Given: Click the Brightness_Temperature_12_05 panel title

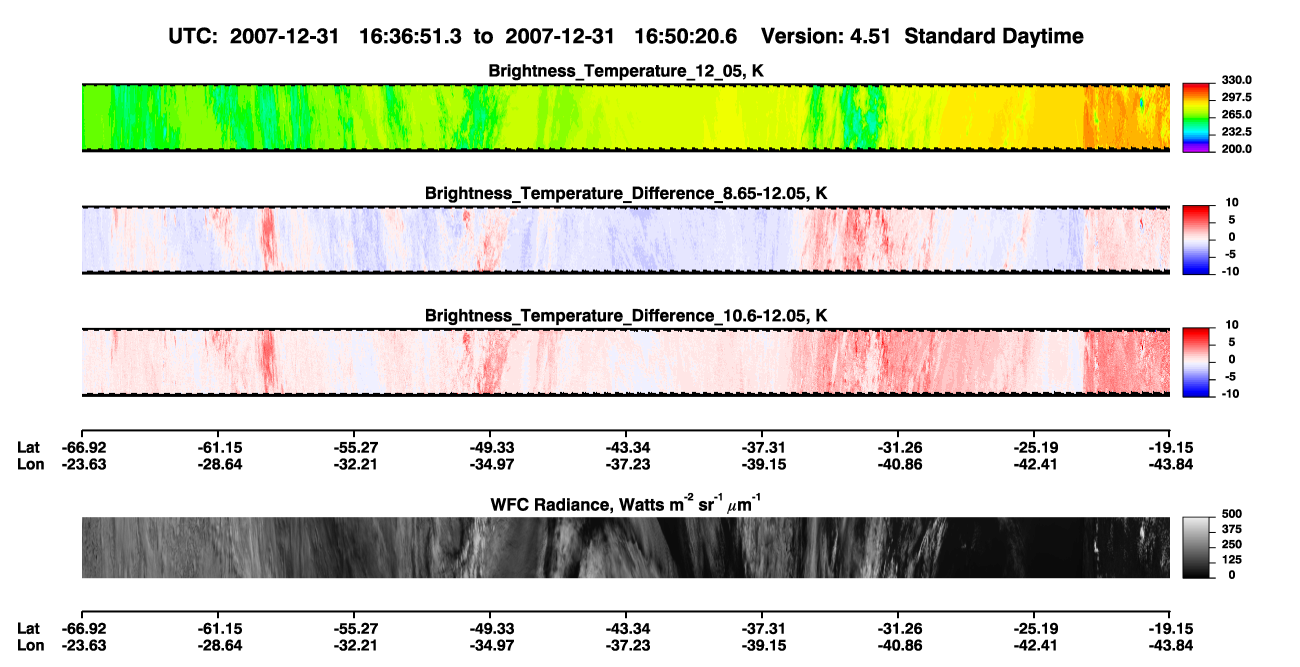Looking at the screenshot, I should (x=626, y=71).
